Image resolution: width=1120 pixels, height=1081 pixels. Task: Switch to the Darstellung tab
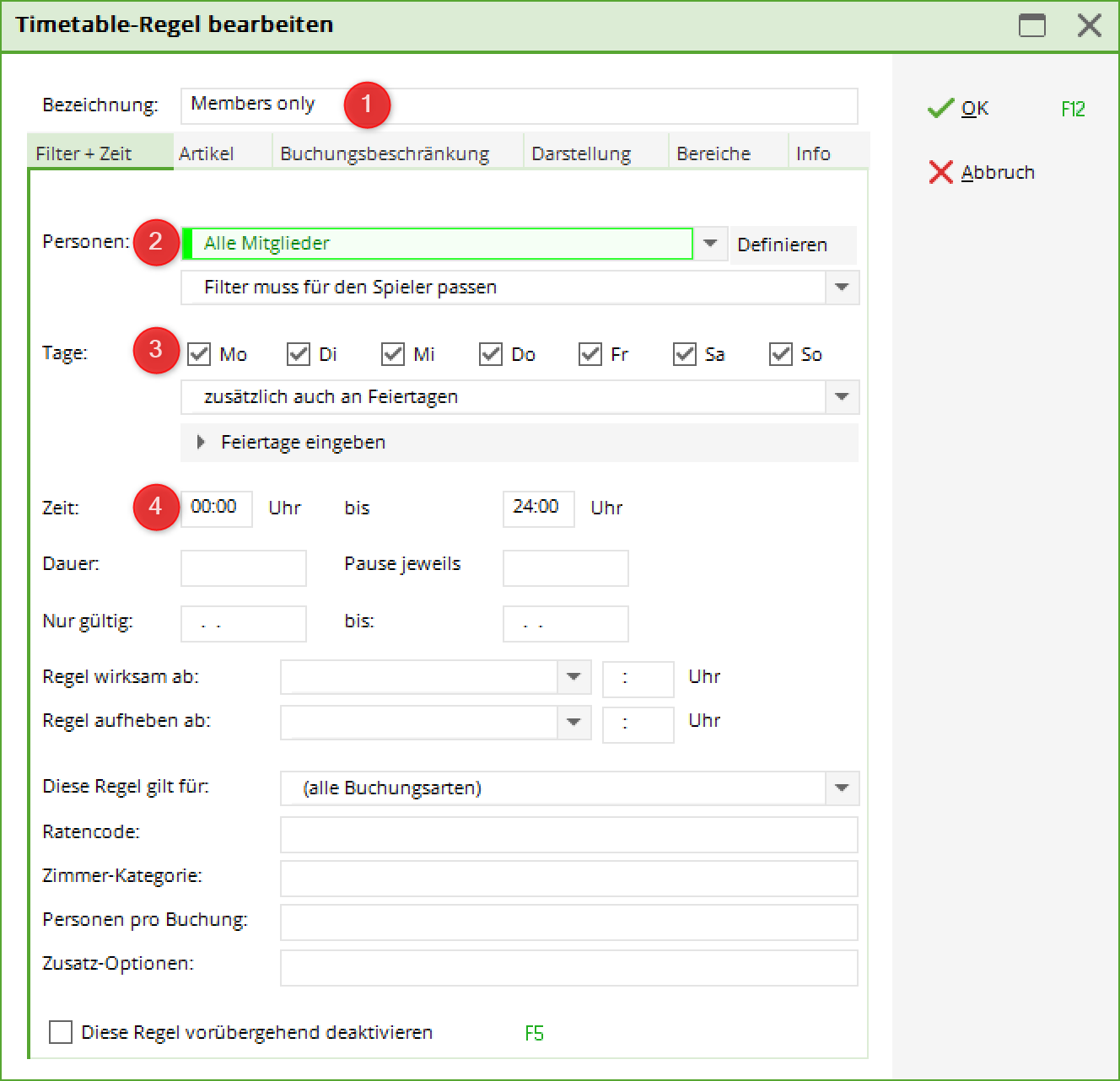point(581,153)
